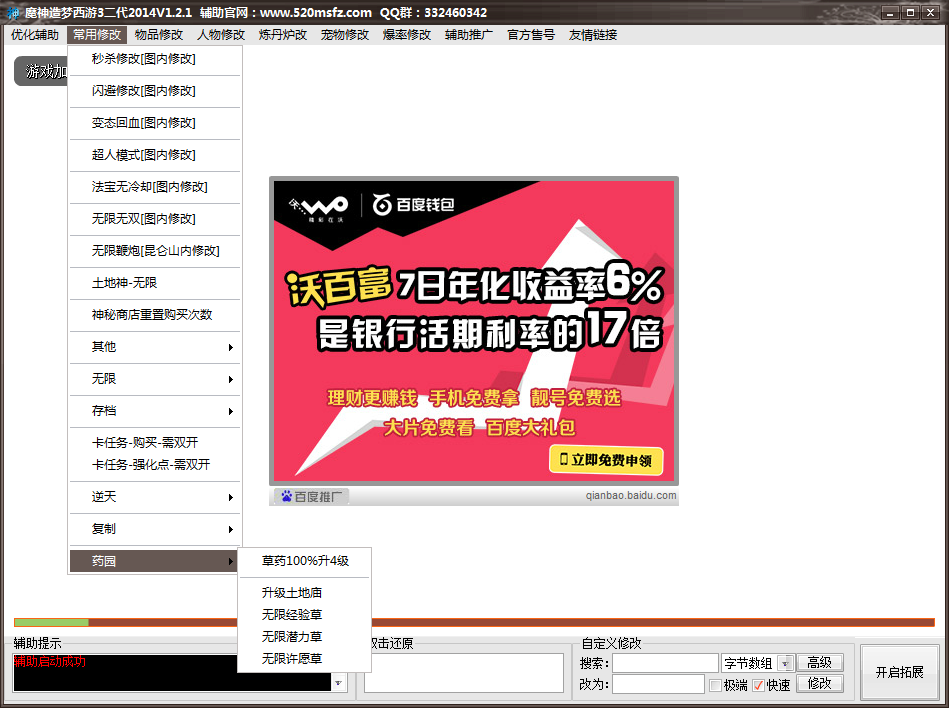The height and width of the screenshot is (708, 949).
Task: Select 土地神-无限 menu item
Action: click(155, 283)
